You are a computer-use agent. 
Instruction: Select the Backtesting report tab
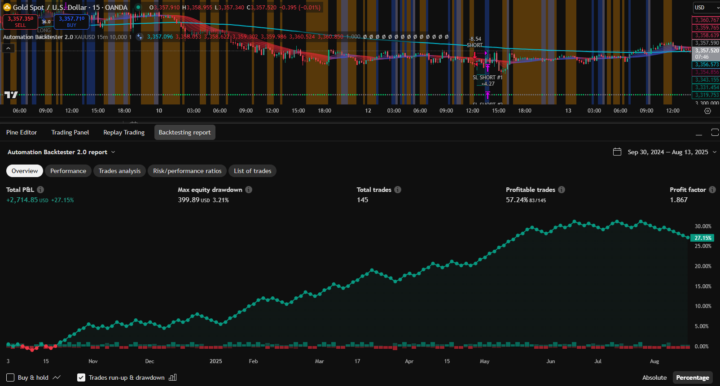click(x=185, y=132)
